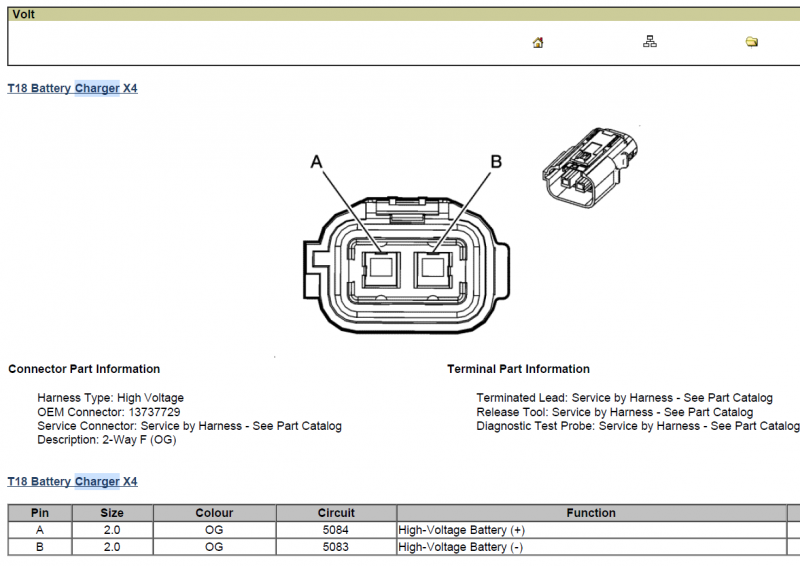Click 'OEM Connector: 13737729' text

tap(109, 412)
